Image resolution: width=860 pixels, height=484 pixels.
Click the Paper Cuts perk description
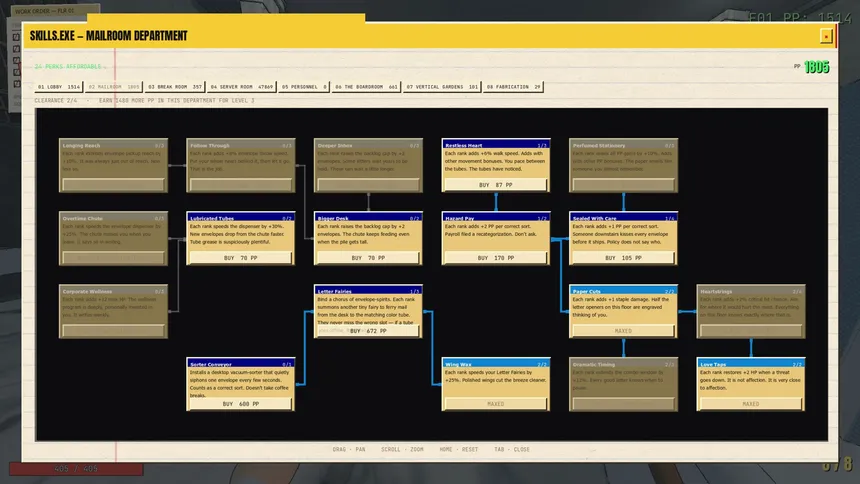(621, 307)
